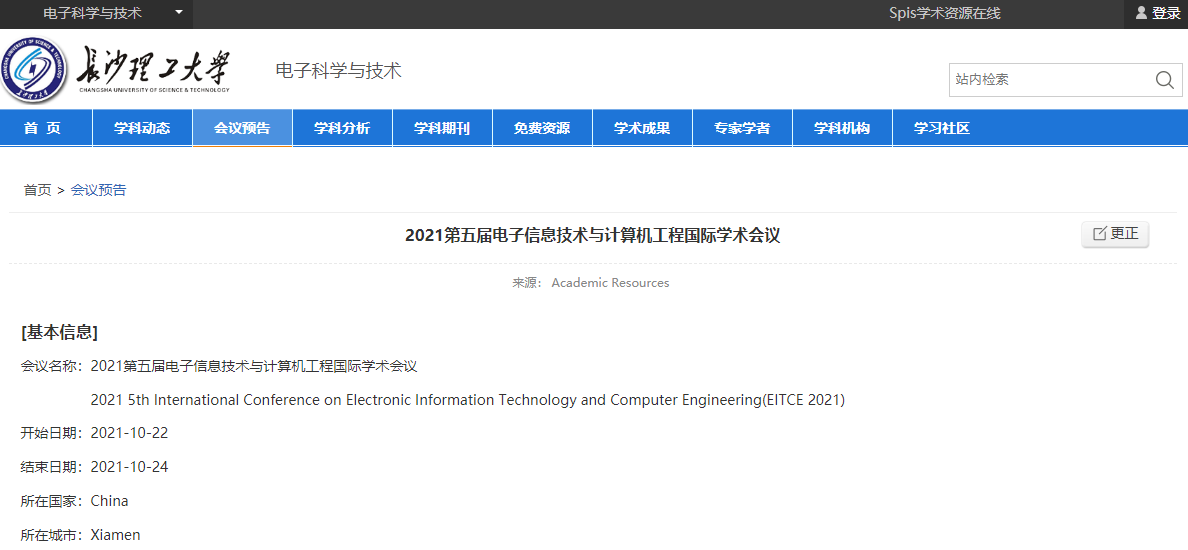1188x550 pixels.
Task: Click the edit icon on 更正 button
Action: coord(1099,233)
